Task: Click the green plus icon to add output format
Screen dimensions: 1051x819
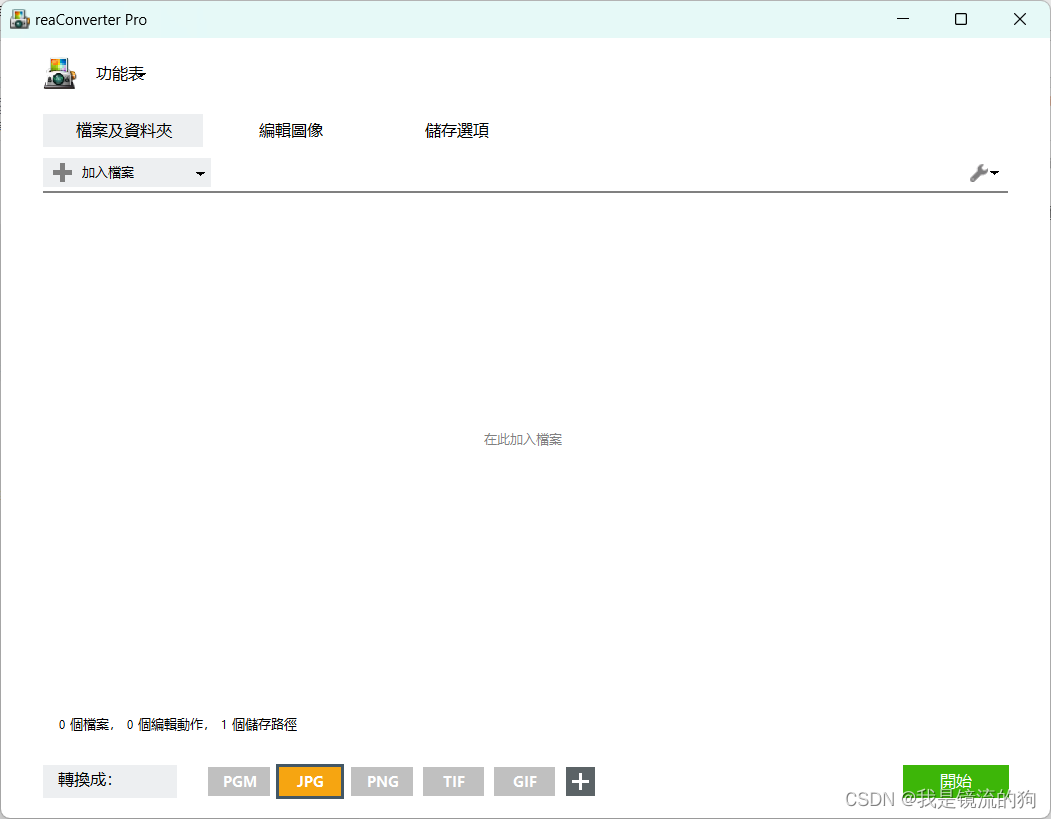Action: tap(580, 782)
